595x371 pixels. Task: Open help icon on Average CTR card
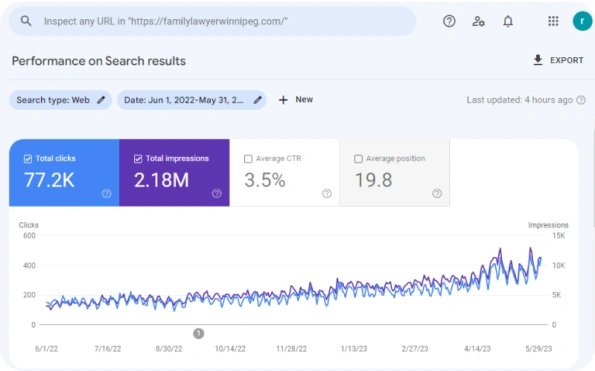(x=327, y=193)
